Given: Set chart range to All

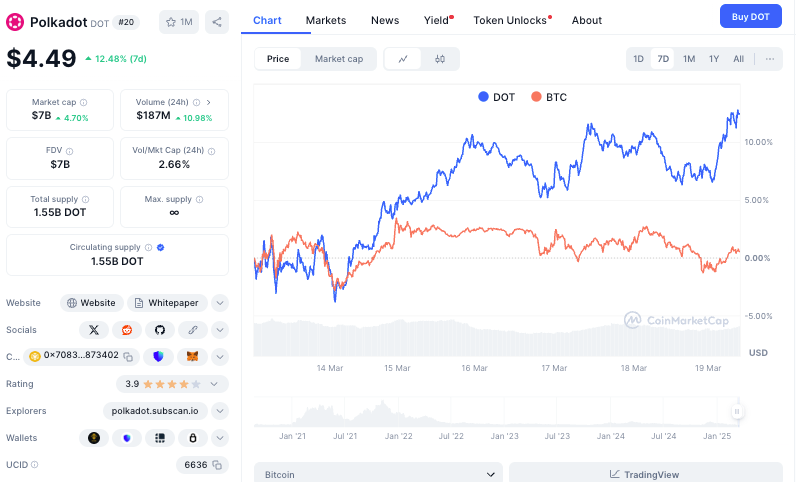Looking at the screenshot, I should pyautogui.click(x=739, y=59).
